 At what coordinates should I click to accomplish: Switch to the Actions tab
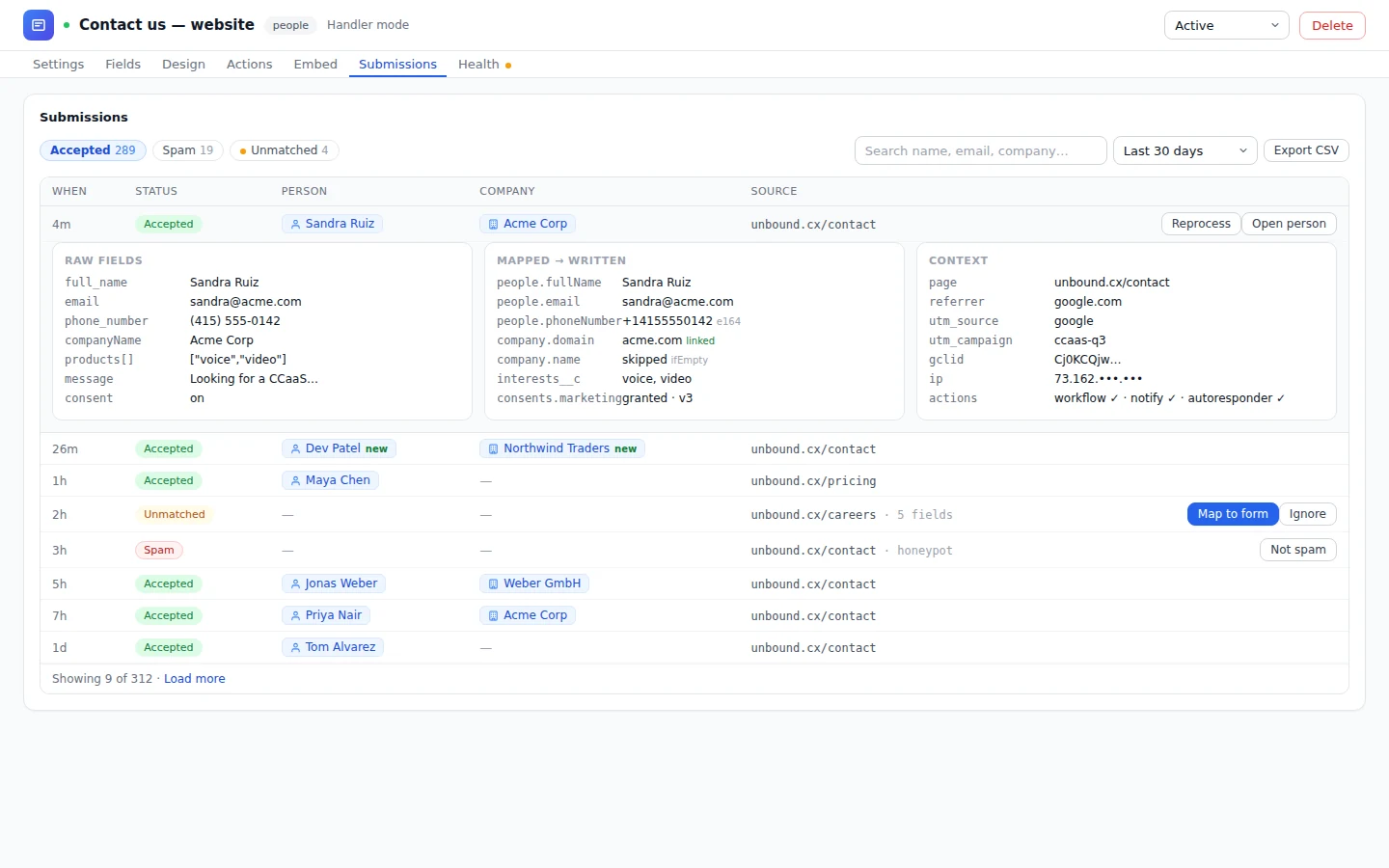[x=249, y=65]
